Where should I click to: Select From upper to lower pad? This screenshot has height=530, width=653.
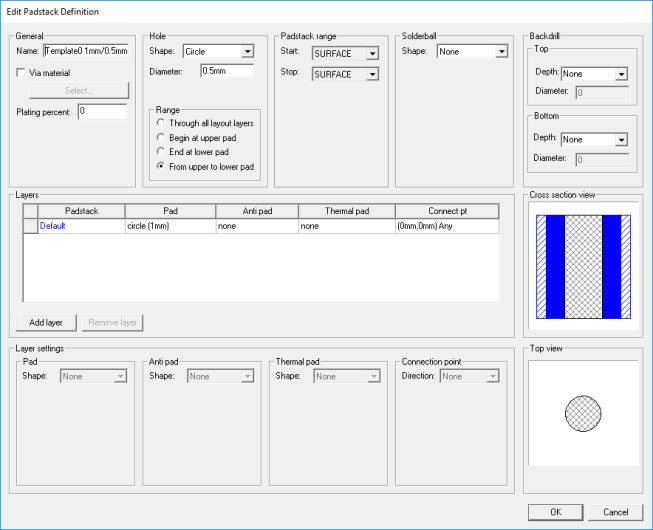[x=160, y=166]
